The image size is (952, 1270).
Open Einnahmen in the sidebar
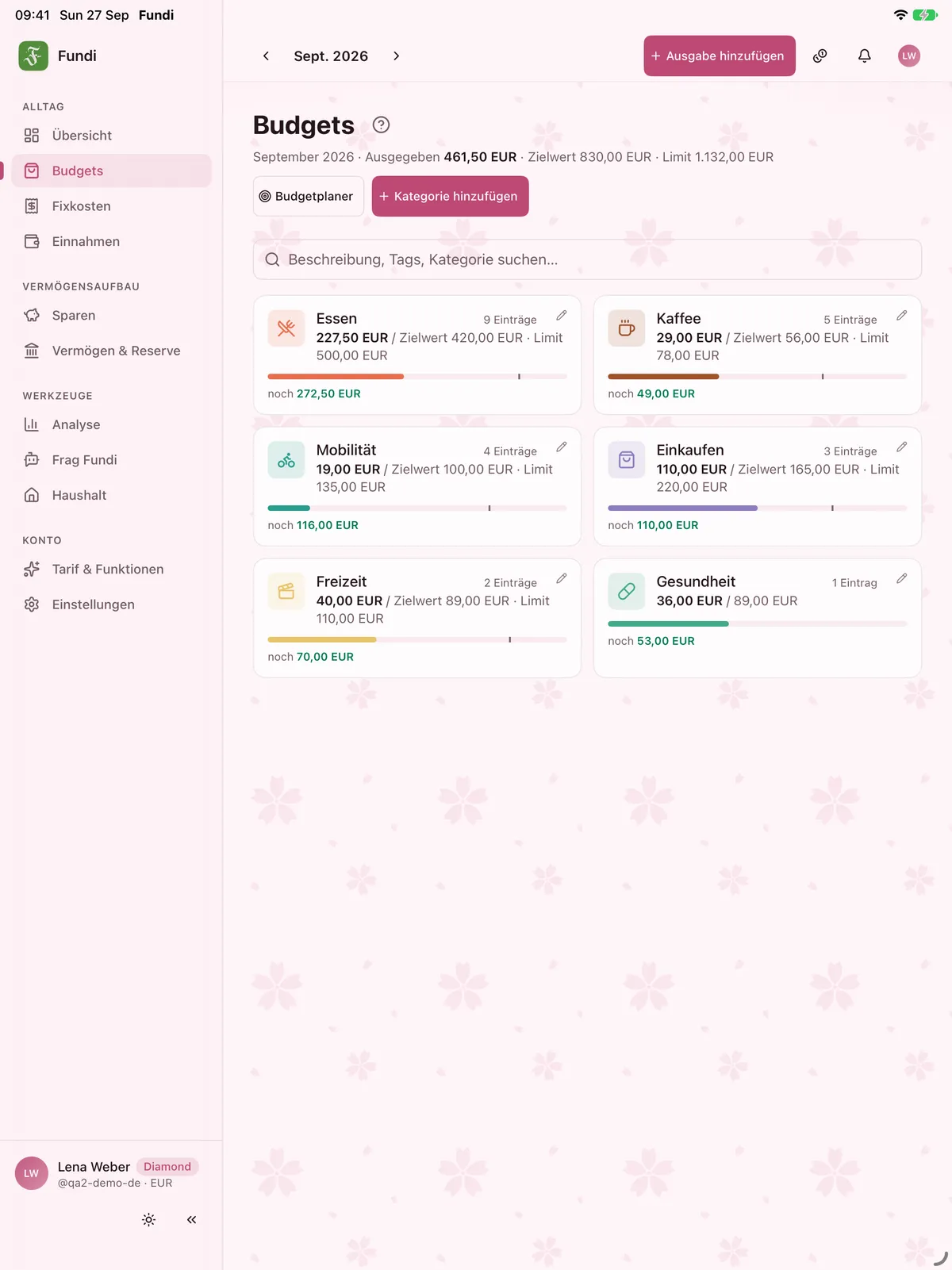click(x=111, y=241)
